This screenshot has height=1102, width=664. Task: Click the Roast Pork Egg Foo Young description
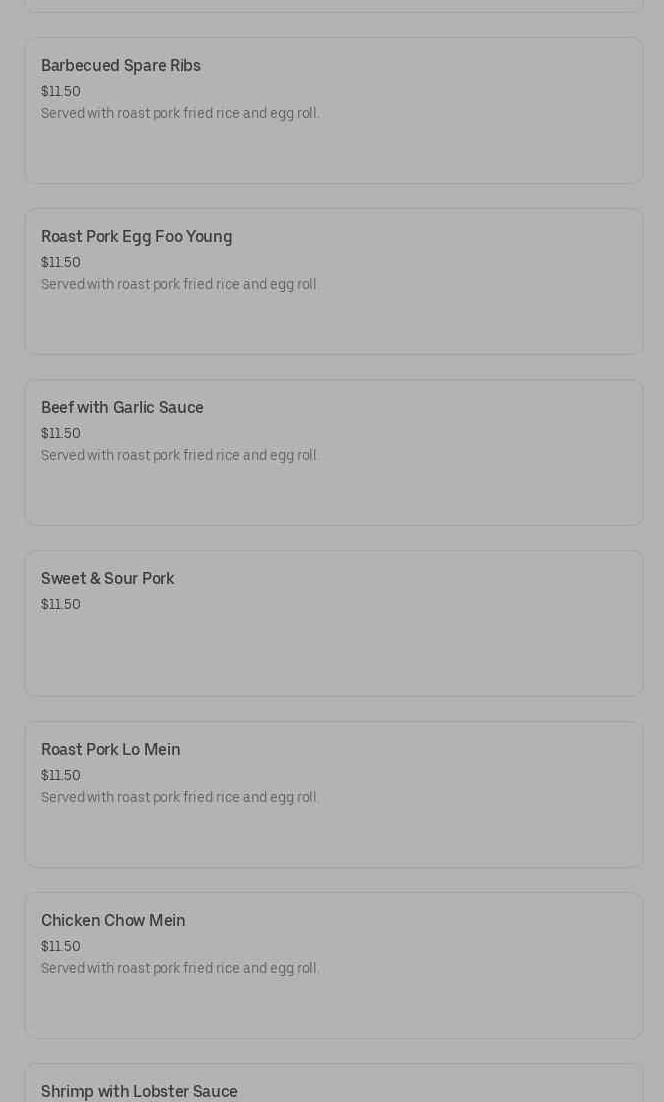point(180,285)
